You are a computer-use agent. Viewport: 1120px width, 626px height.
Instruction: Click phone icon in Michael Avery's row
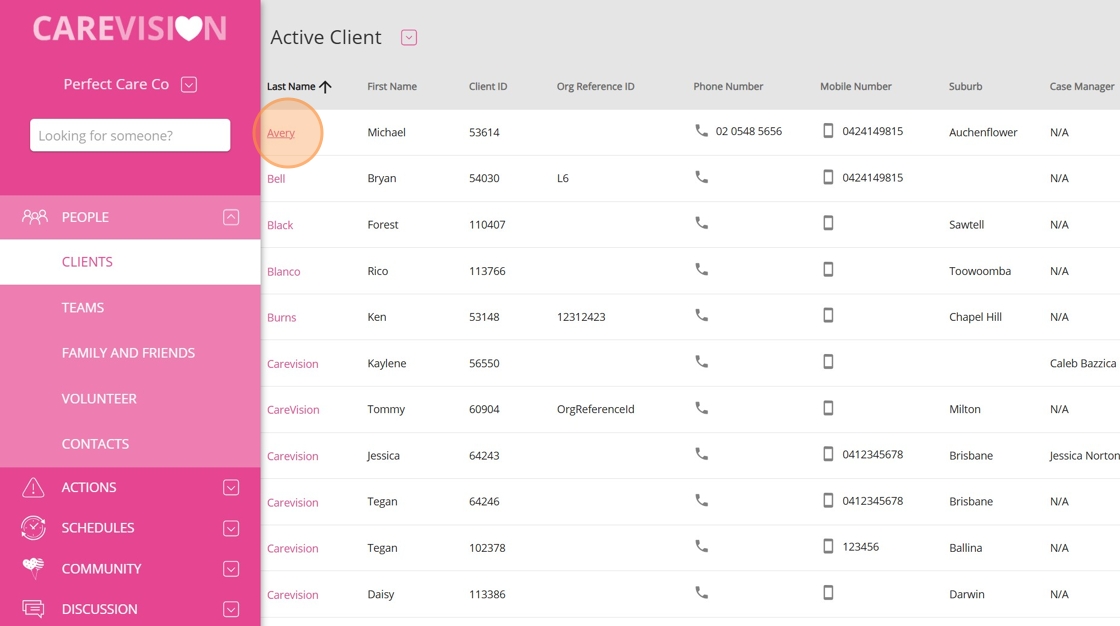(x=701, y=131)
